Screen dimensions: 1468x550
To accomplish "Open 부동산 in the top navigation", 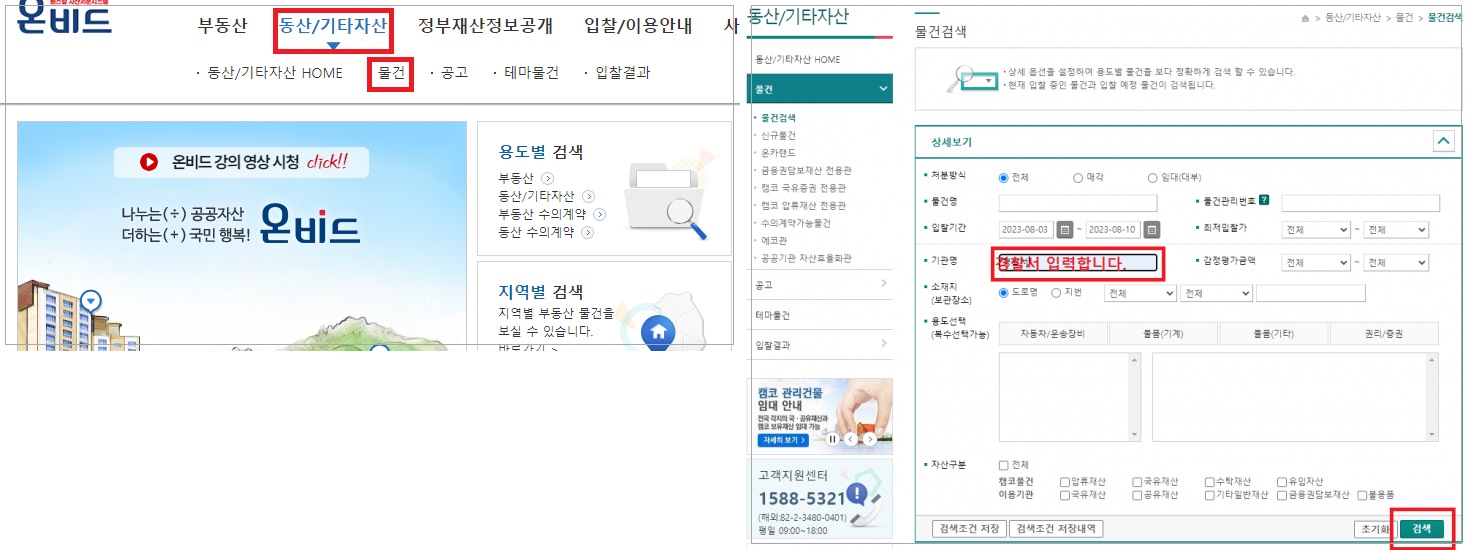I will pos(222,26).
